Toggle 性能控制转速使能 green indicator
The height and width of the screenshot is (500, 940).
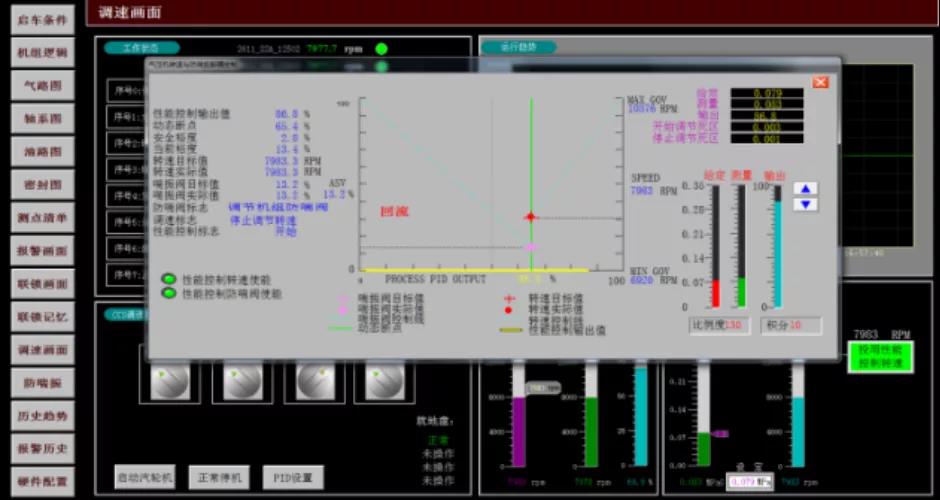pos(169,280)
